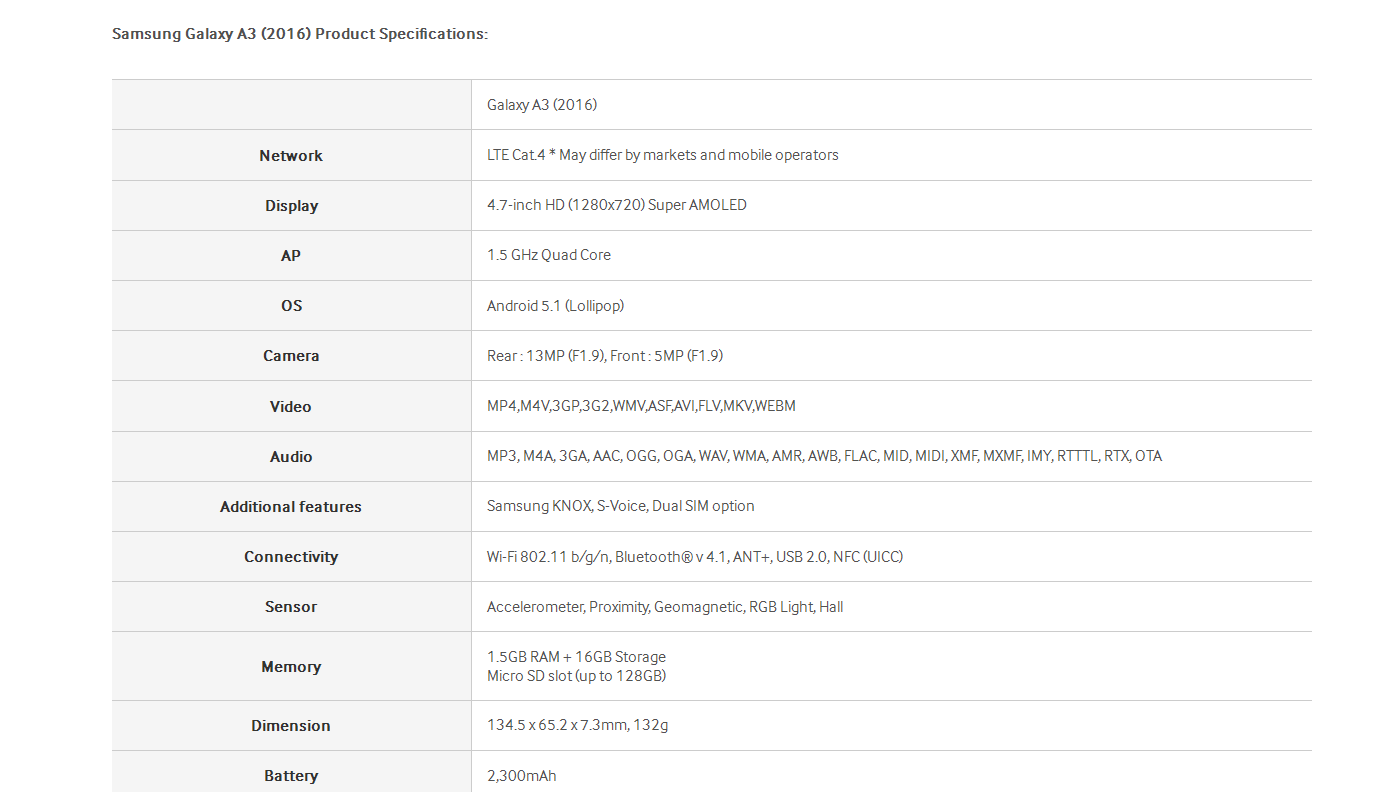Click the Additional features label

[x=291, y=507]
